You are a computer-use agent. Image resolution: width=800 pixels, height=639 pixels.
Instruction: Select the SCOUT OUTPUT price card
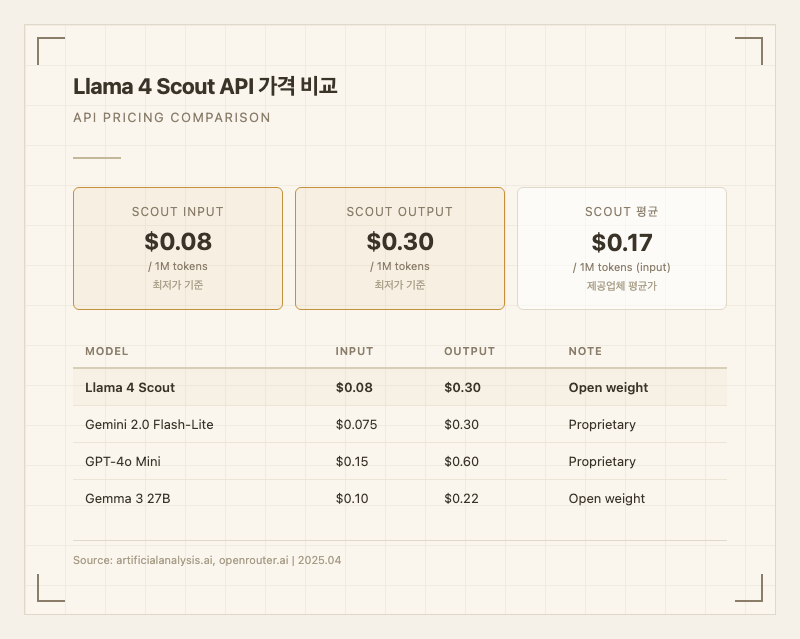400,248
